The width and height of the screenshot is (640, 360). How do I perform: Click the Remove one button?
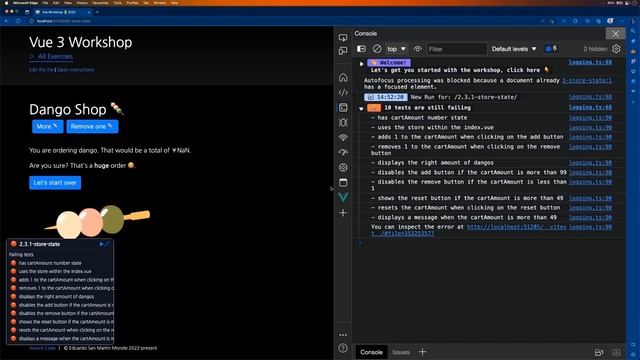pyautogui.click(x=92, y=127)
